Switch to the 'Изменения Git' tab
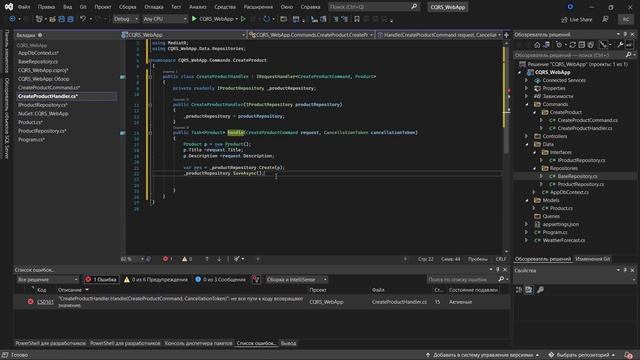This screenshot has width=640, height=360. coord(593,259)
